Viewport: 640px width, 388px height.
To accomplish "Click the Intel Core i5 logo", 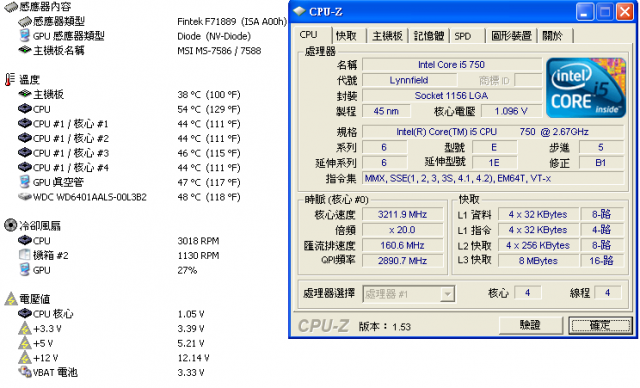I will [585, 88].
